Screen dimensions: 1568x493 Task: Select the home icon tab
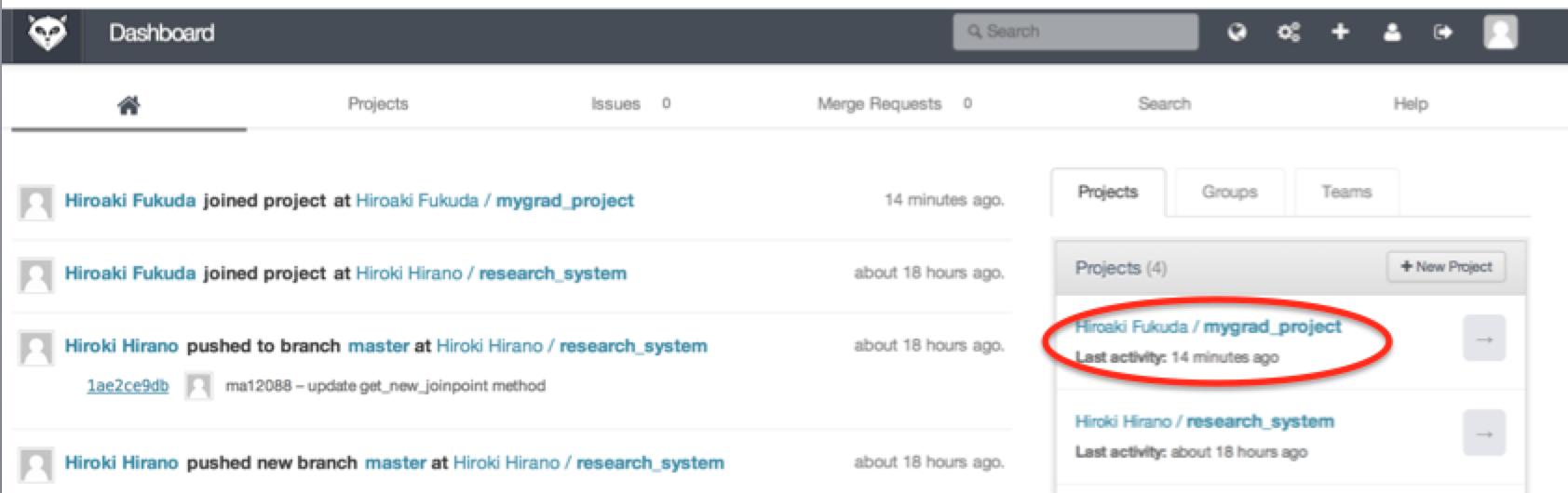(x=128, y=105)
